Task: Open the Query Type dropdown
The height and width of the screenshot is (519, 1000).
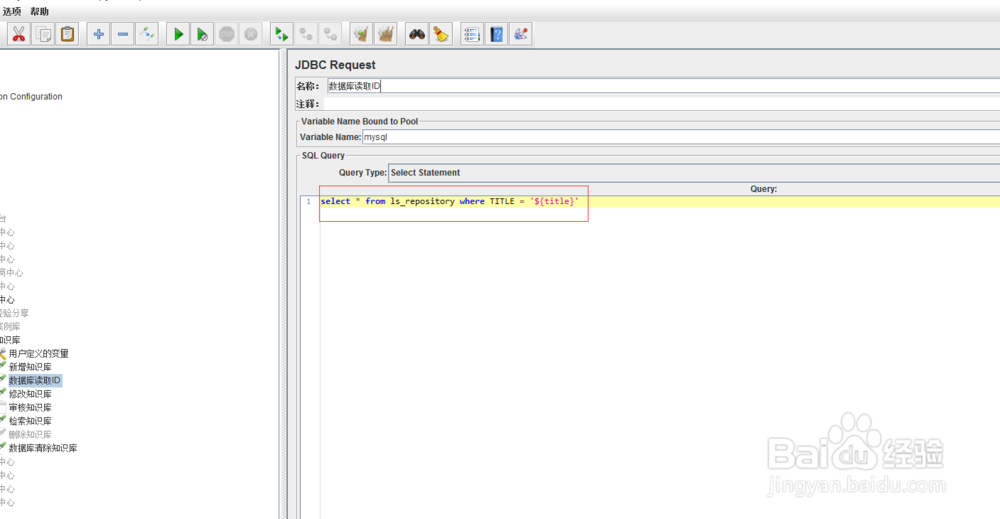Action: pos(694,173)
